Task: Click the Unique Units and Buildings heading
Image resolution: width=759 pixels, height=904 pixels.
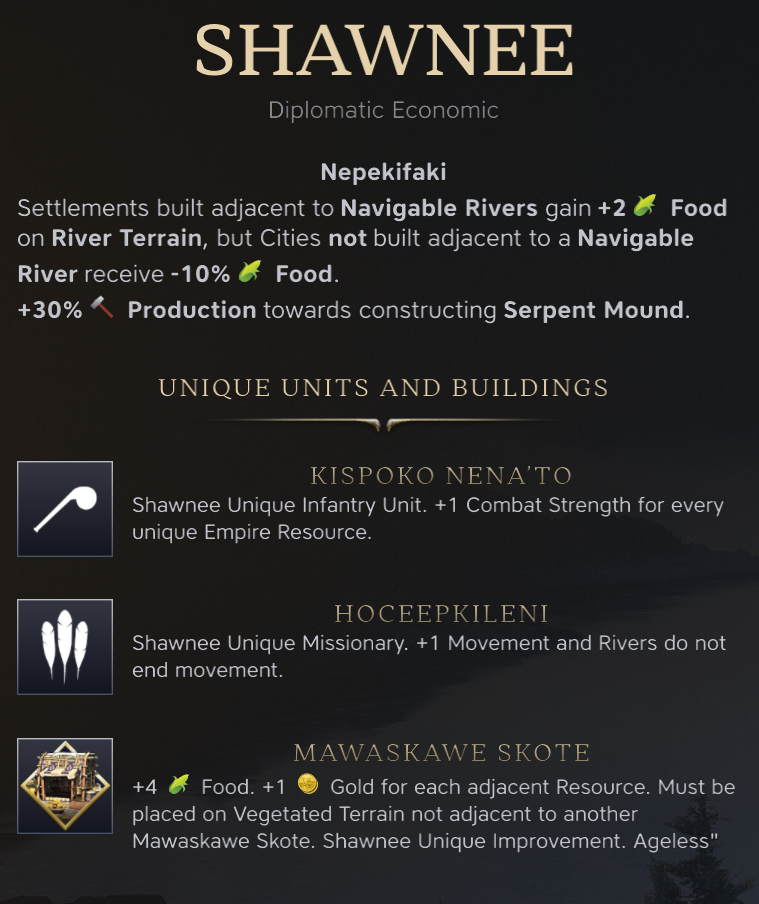Action: click(384, 388)
